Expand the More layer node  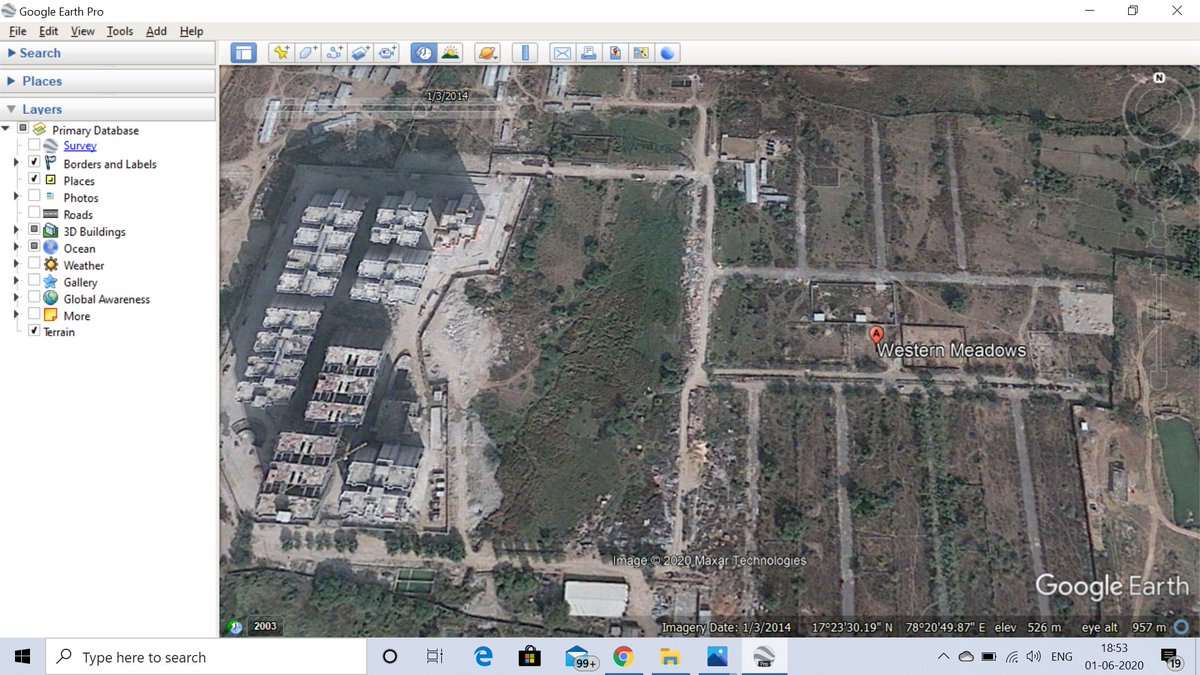[15, 316]
